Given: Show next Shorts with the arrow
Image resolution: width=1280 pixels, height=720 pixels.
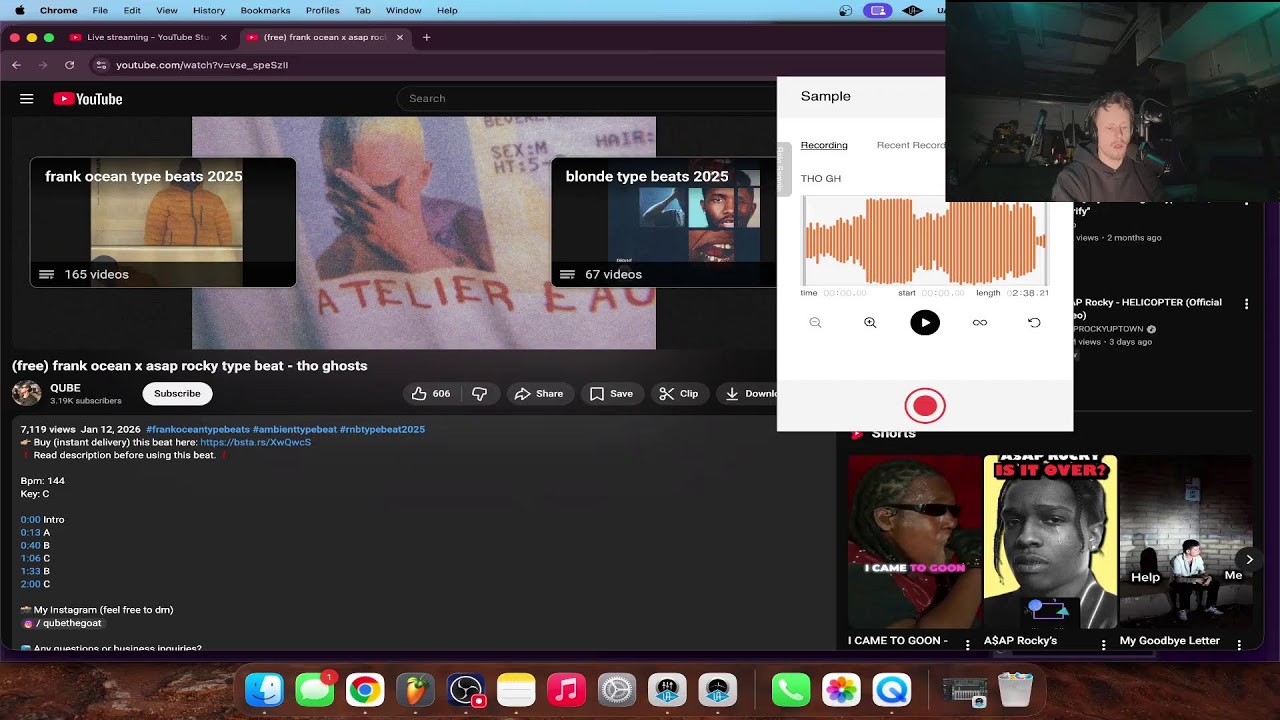Looking at the screenshot, I should (1249, 560).
